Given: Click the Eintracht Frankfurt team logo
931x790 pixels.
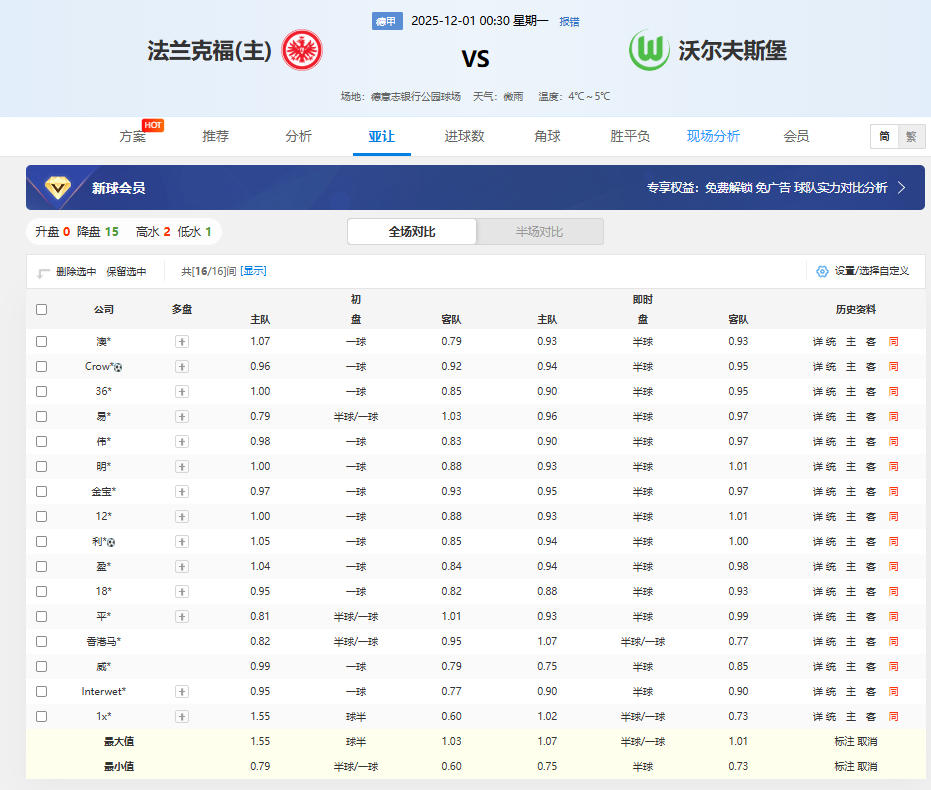Looking at the screenshot, I should click(302, 50).
